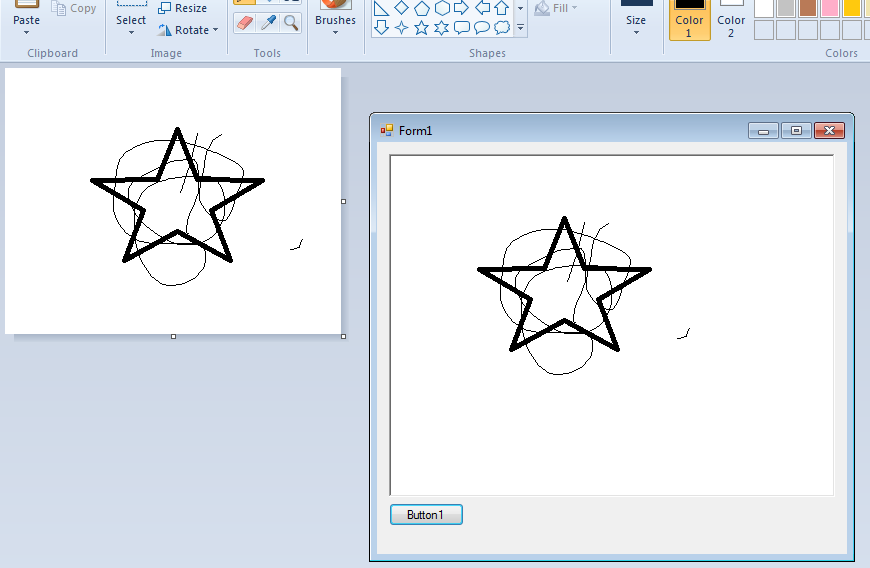Pick the pink palette swatch
This screenshot has width=870, height=568.
829,8
